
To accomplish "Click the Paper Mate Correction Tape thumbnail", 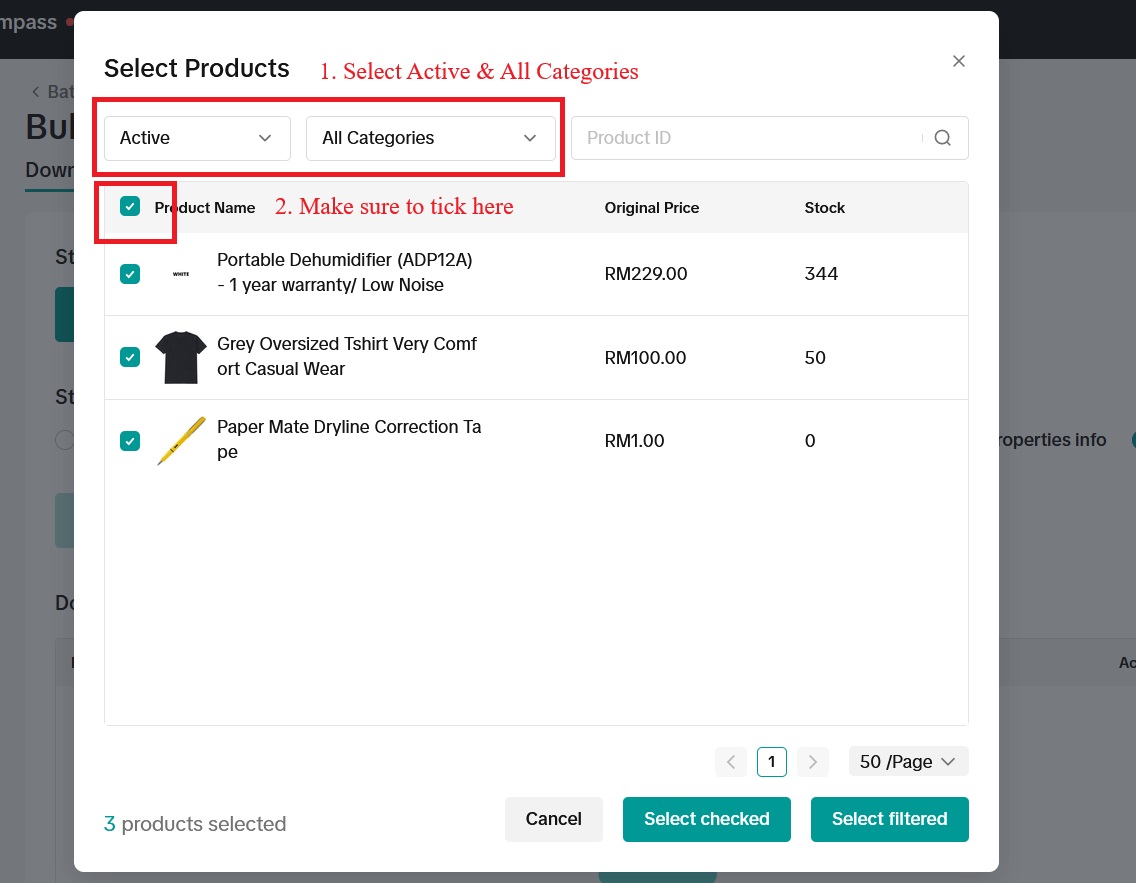I will pos(181,440).
